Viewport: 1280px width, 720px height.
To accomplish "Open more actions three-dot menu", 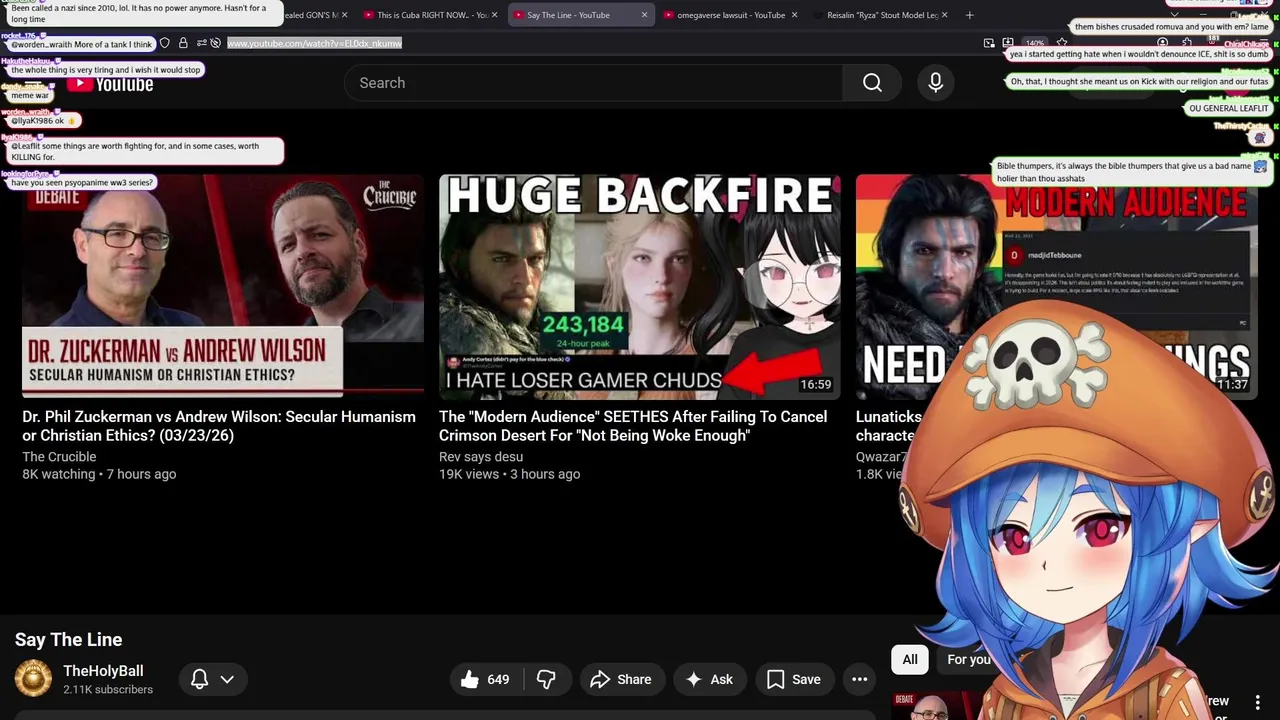I will click(x=859, y=679).
